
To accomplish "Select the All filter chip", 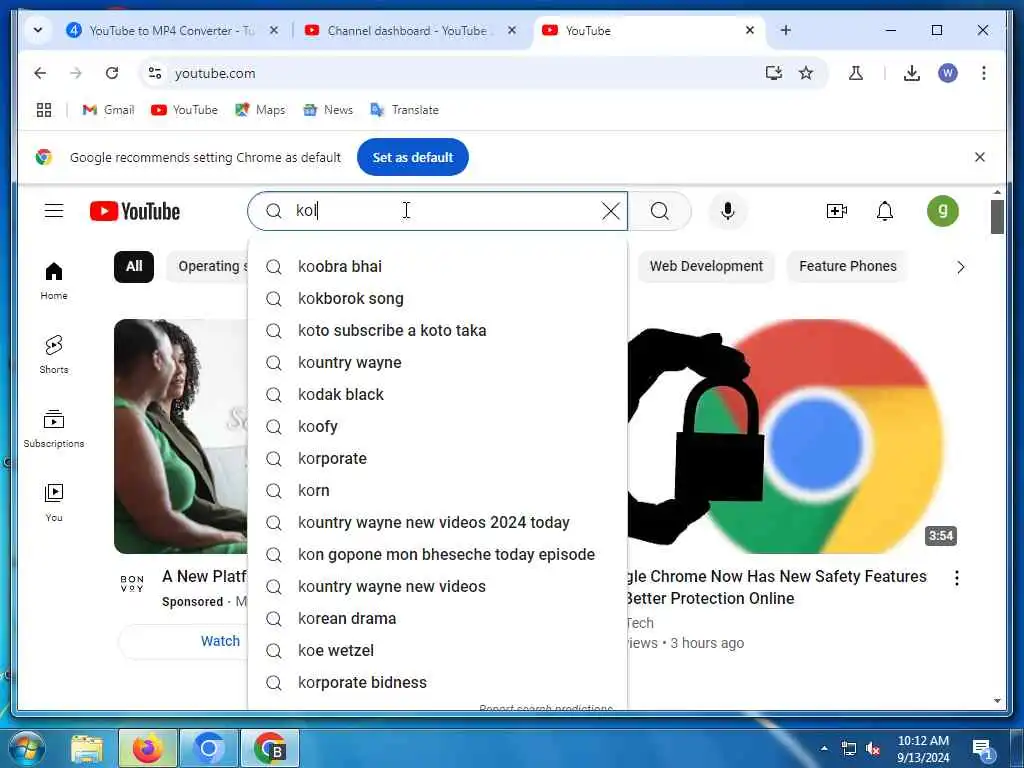I will [134, 266].
